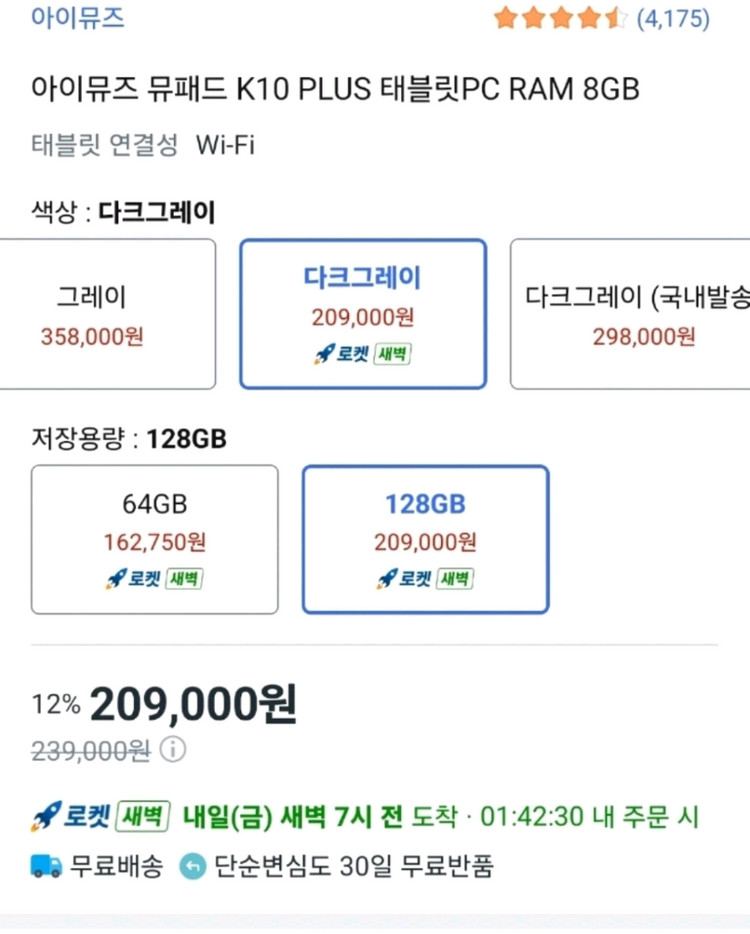Toggle the 다크그레이 color selection
750x934 pixels.
362,313
